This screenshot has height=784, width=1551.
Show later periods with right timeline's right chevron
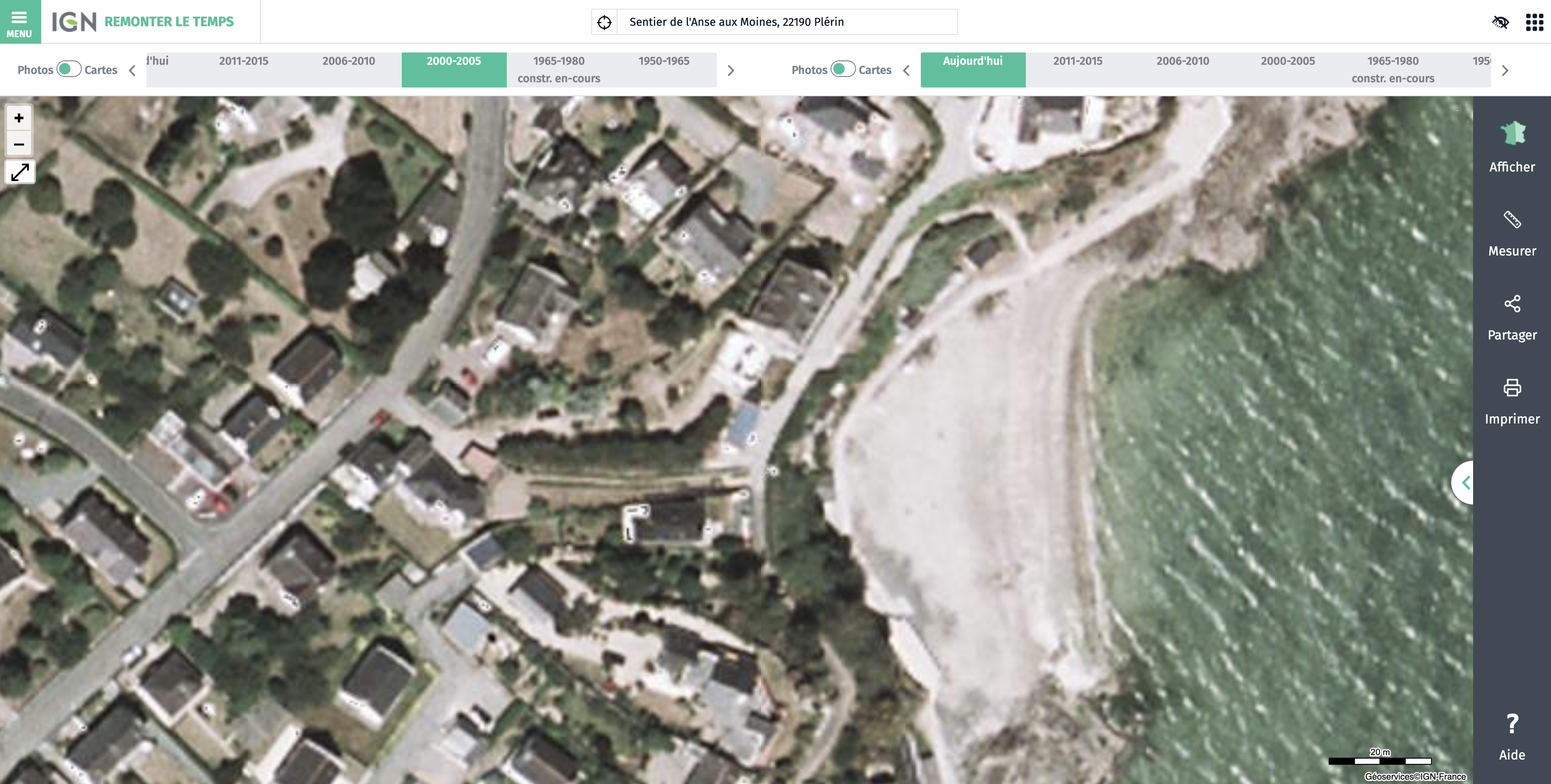(1505, 70)
